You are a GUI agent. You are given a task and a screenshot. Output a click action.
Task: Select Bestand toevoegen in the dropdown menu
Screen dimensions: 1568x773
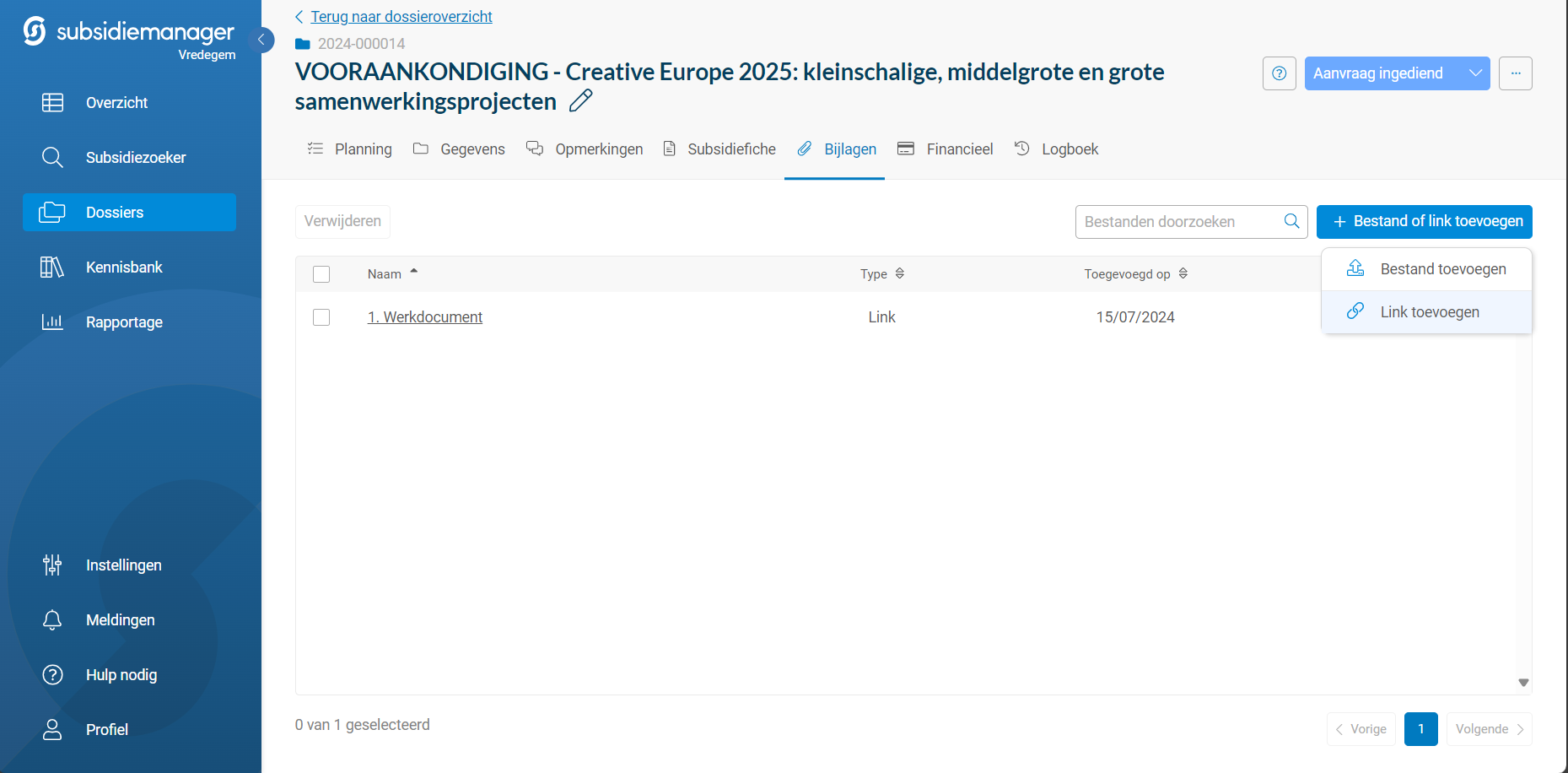[1442, 269]
